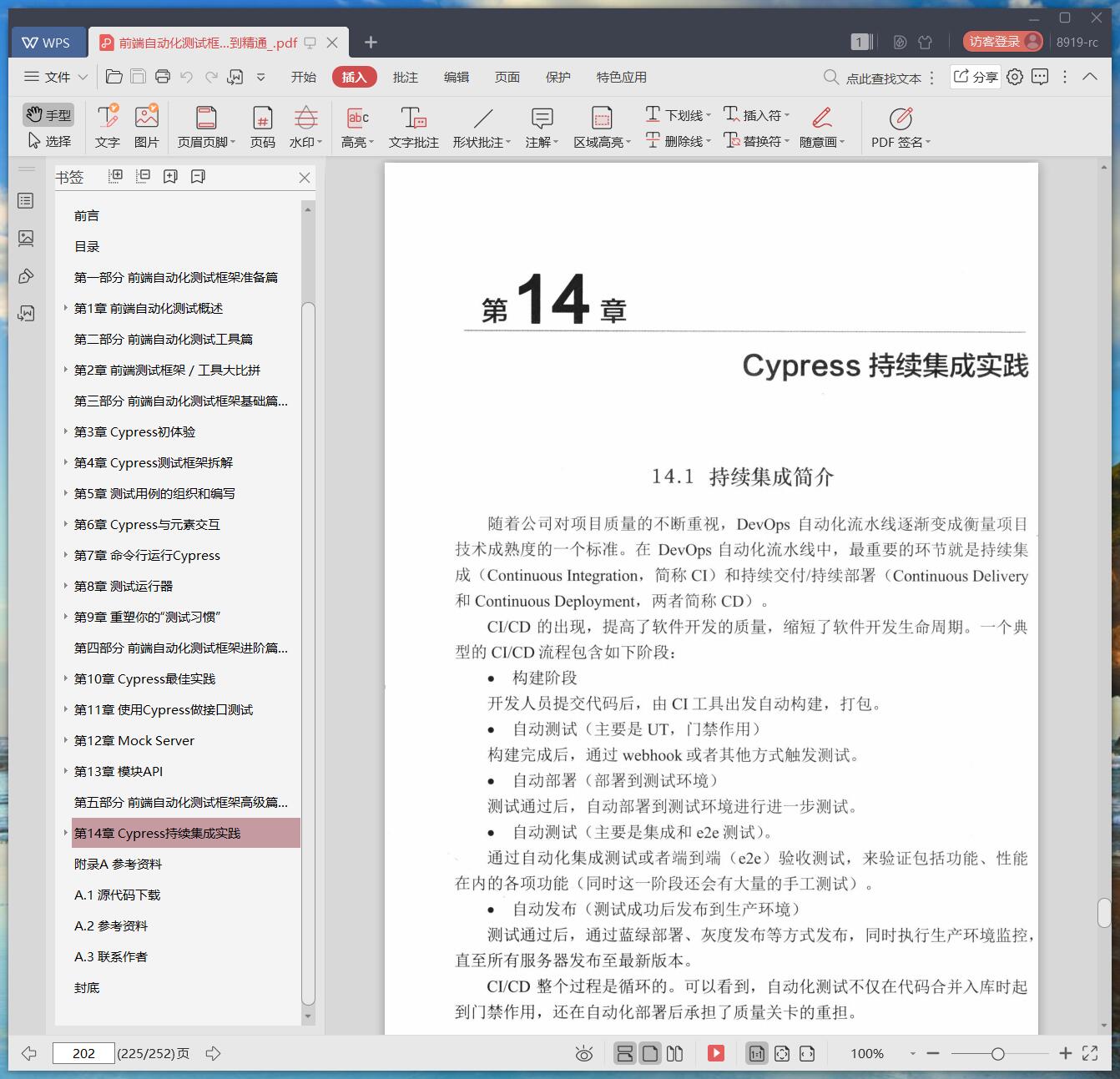Go to the next page arrow
Screen dimensions: 1120x1079
(213, 1053)
